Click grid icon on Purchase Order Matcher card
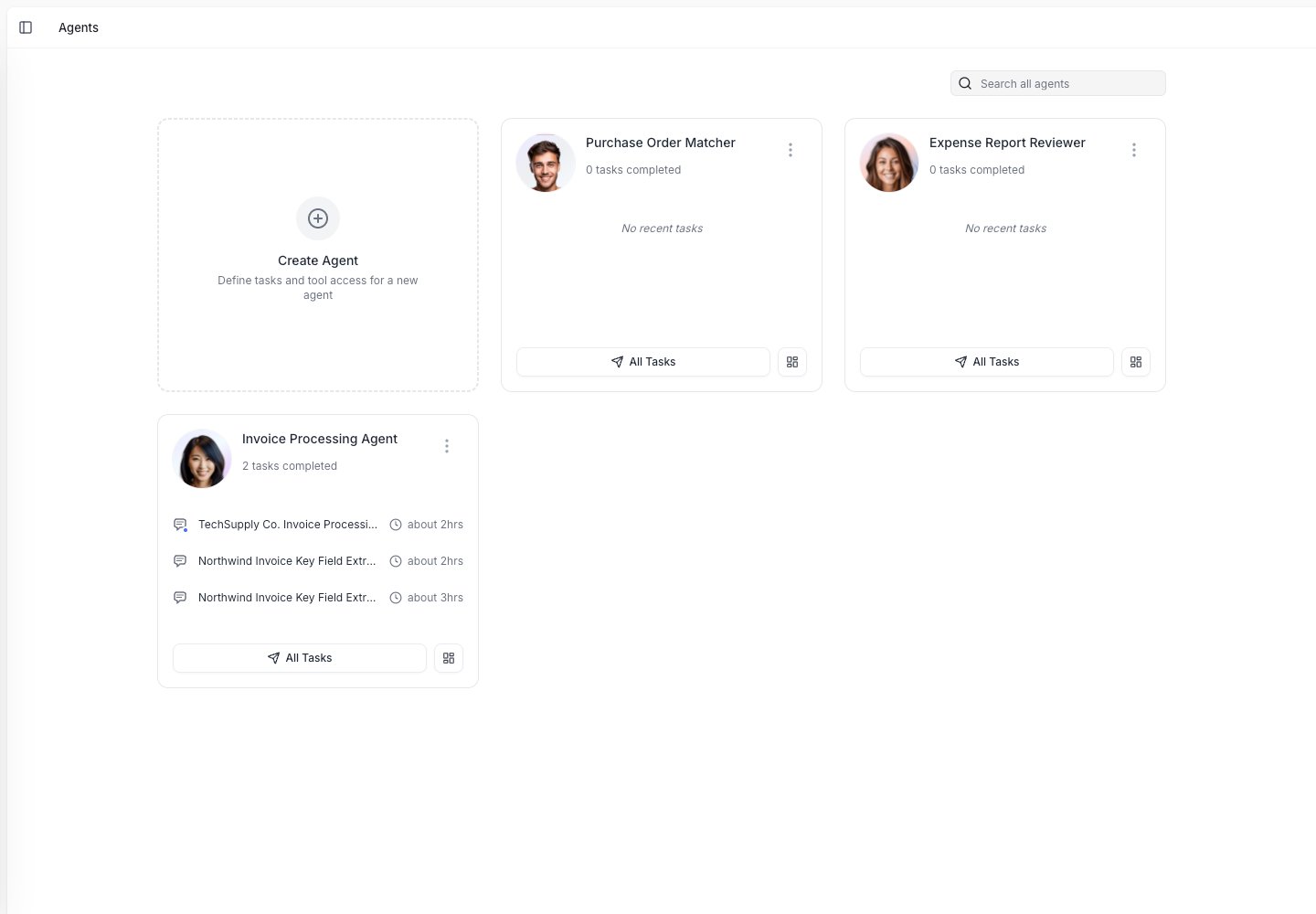Screen dimensions: 1316x914 pyautogui.click(x=792, y=362)
